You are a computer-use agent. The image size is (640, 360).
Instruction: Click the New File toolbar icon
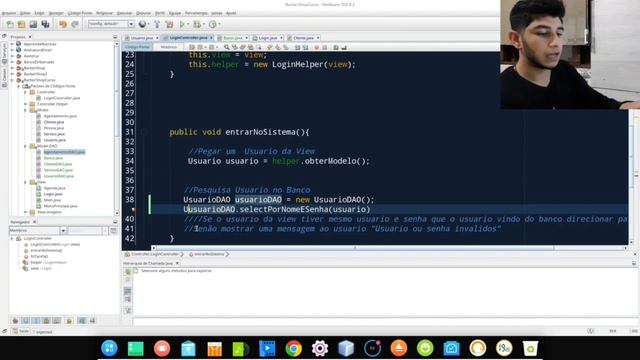[x=10, y=24]
